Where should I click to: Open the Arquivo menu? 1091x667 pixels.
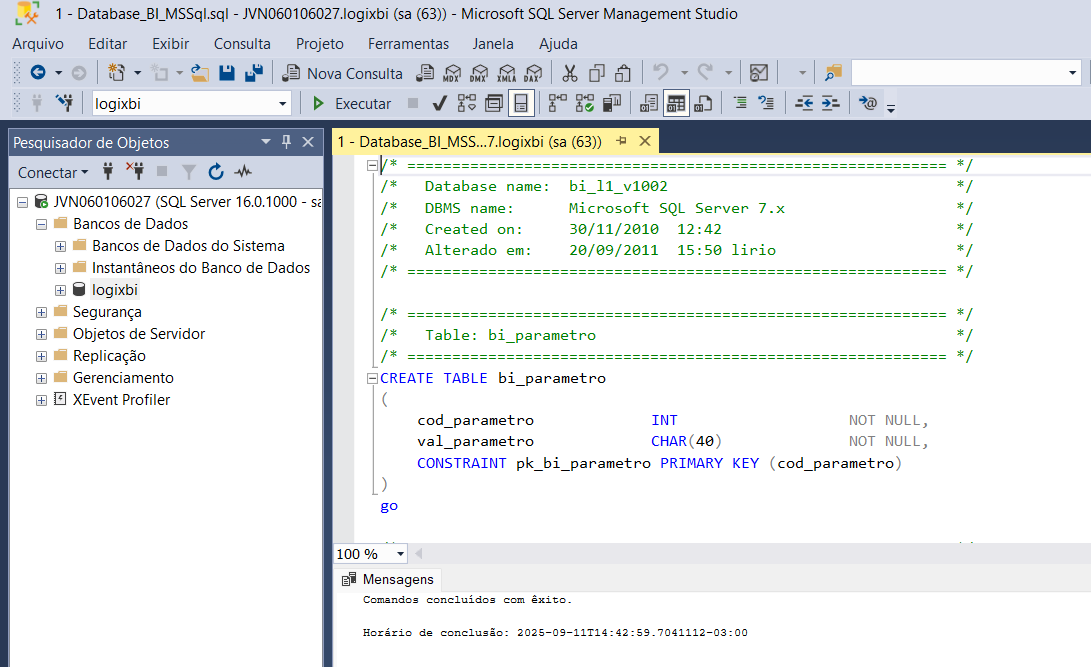point(38,44)
